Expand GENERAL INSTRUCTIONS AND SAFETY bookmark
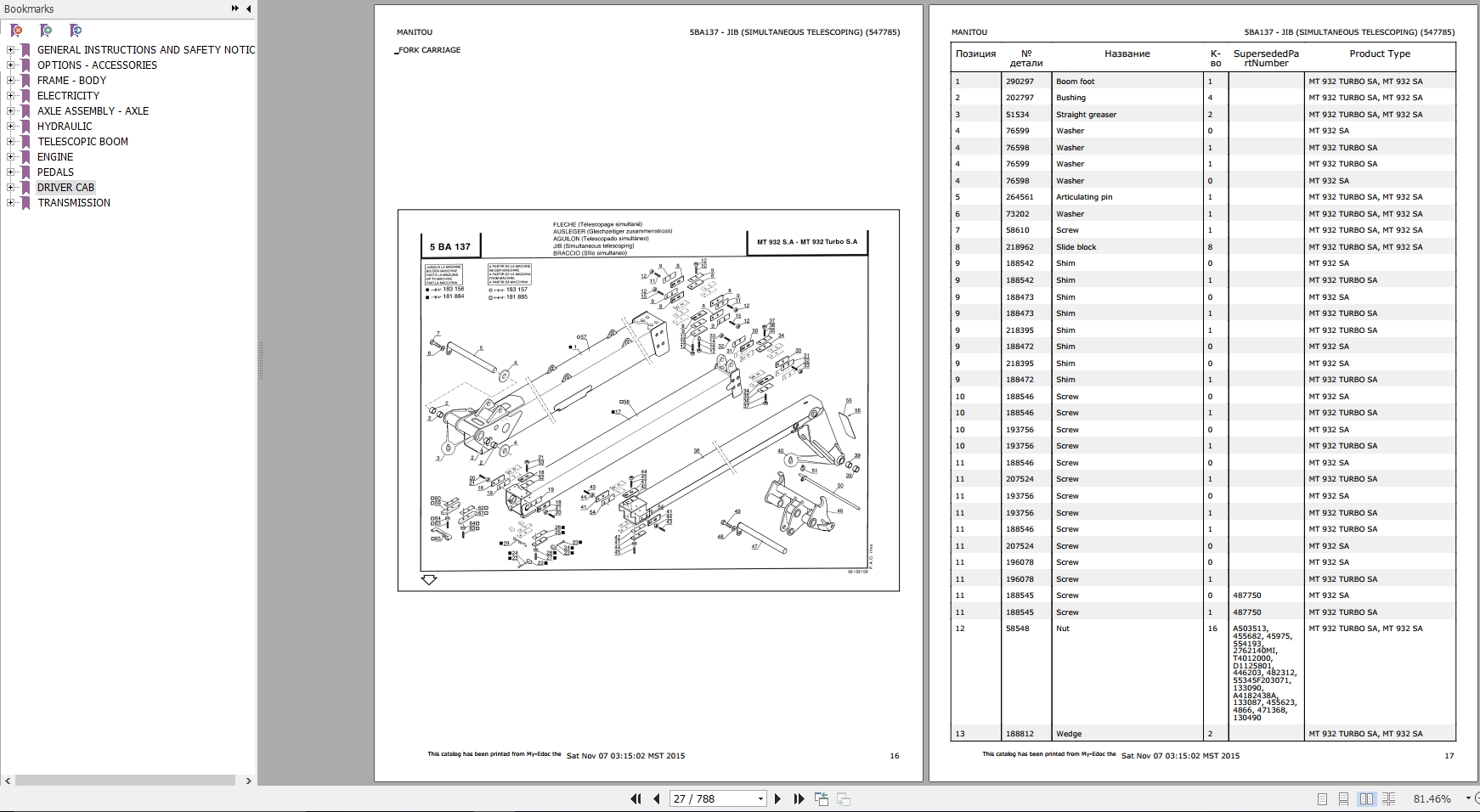 [10, 50]
